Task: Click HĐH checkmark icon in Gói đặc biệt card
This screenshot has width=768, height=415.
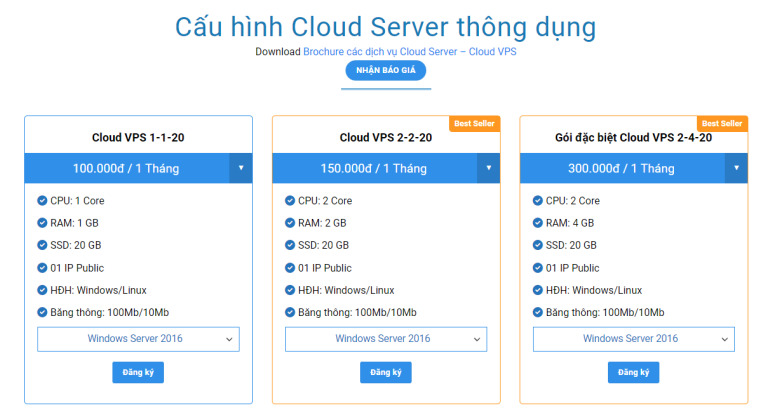Action: coord(538,290)
